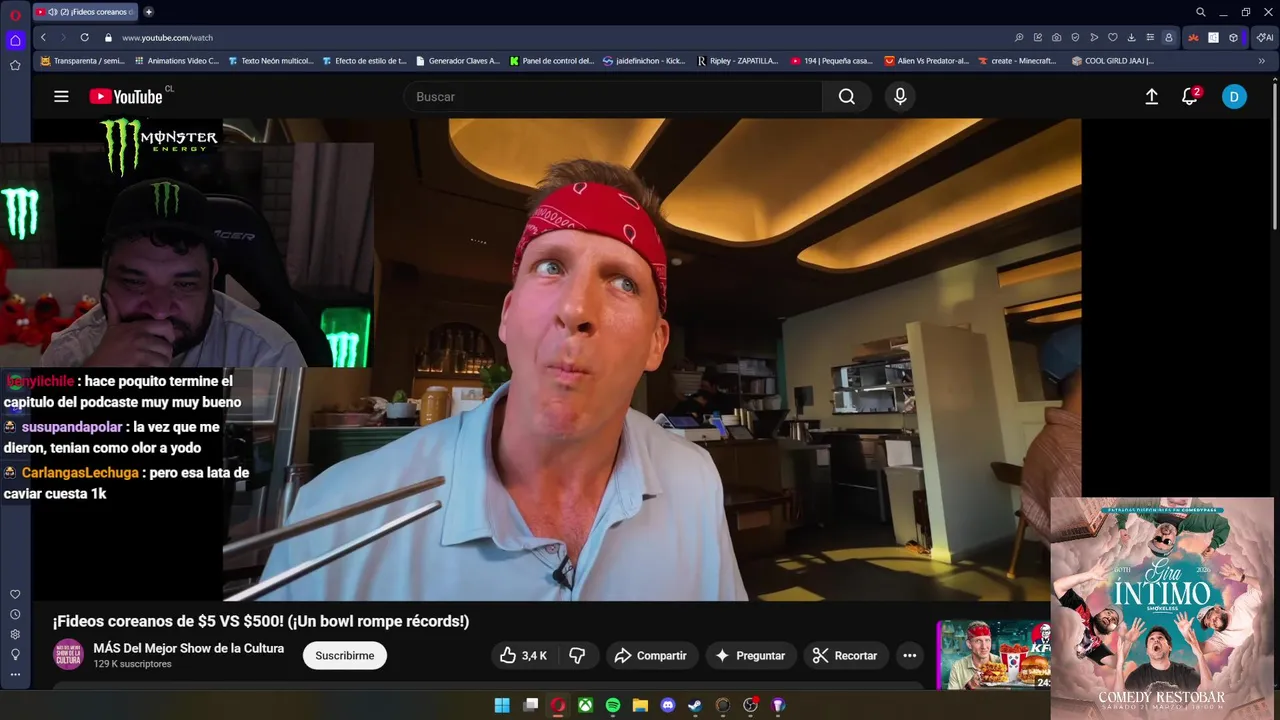Image resolution: width=1280 pixels, height=720 pixels.
Task: Open the Preguntar AI button
Action: (x=750, y=656)
